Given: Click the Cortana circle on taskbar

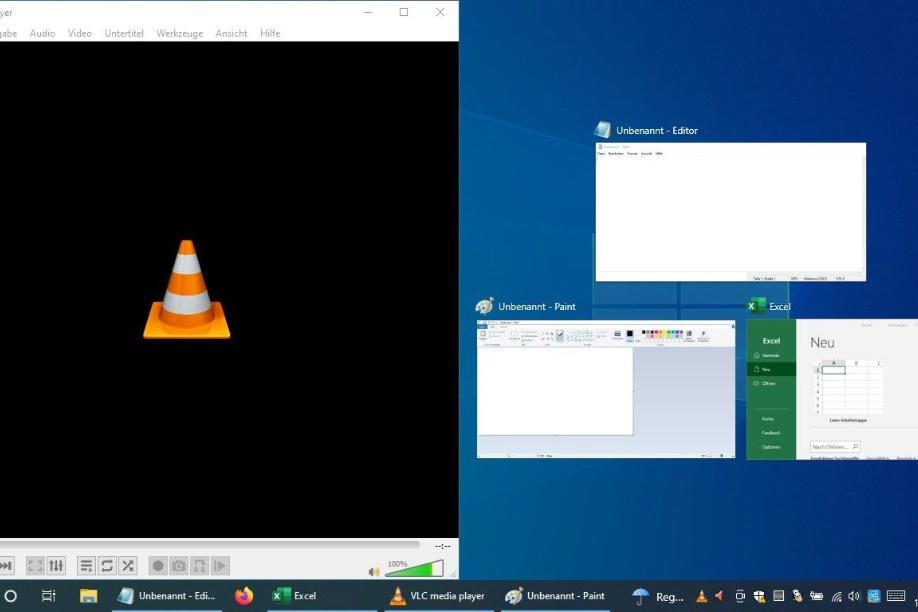Looking at the screenshot, I should tap(11, 596).
